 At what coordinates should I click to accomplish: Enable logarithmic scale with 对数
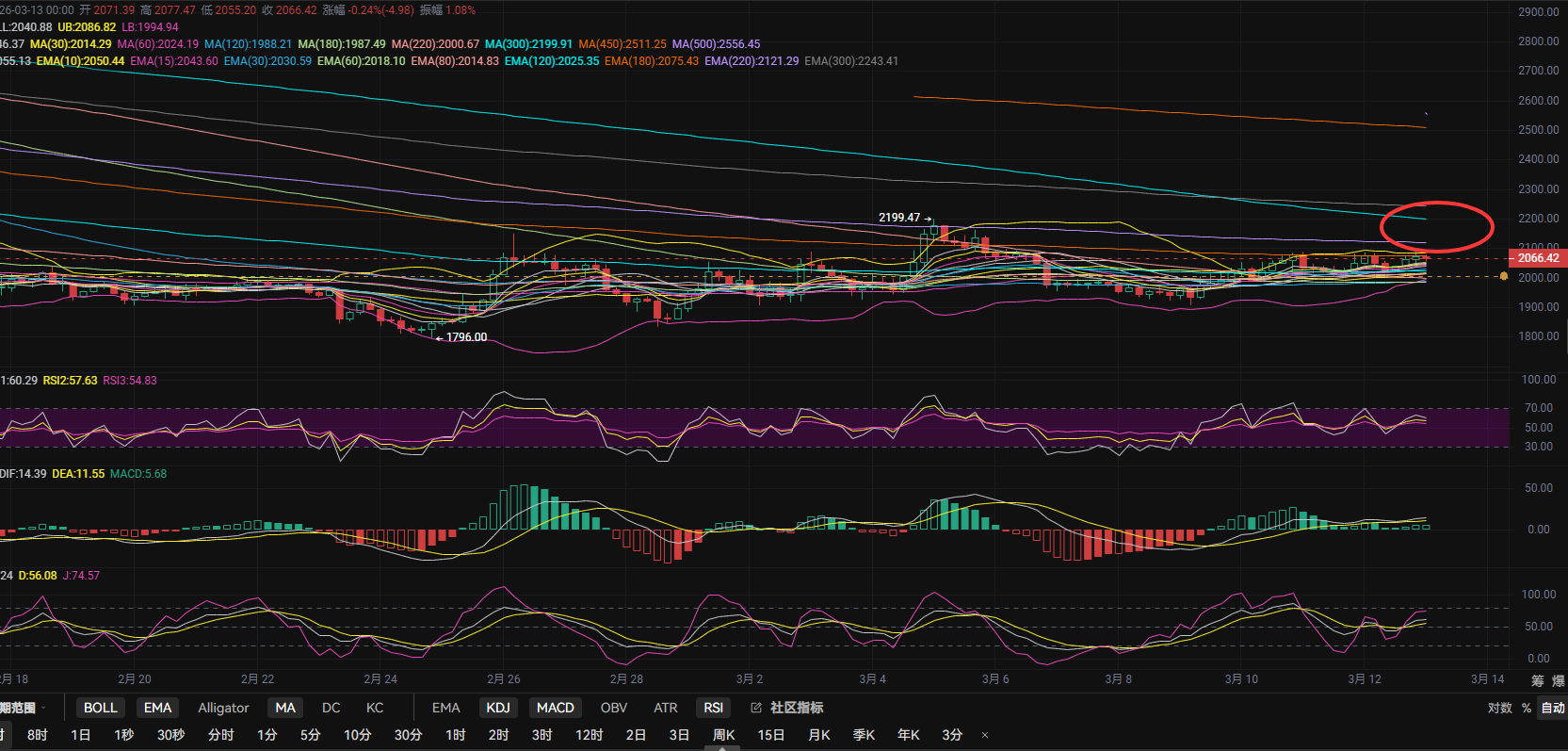click(x=1499, y=708)
